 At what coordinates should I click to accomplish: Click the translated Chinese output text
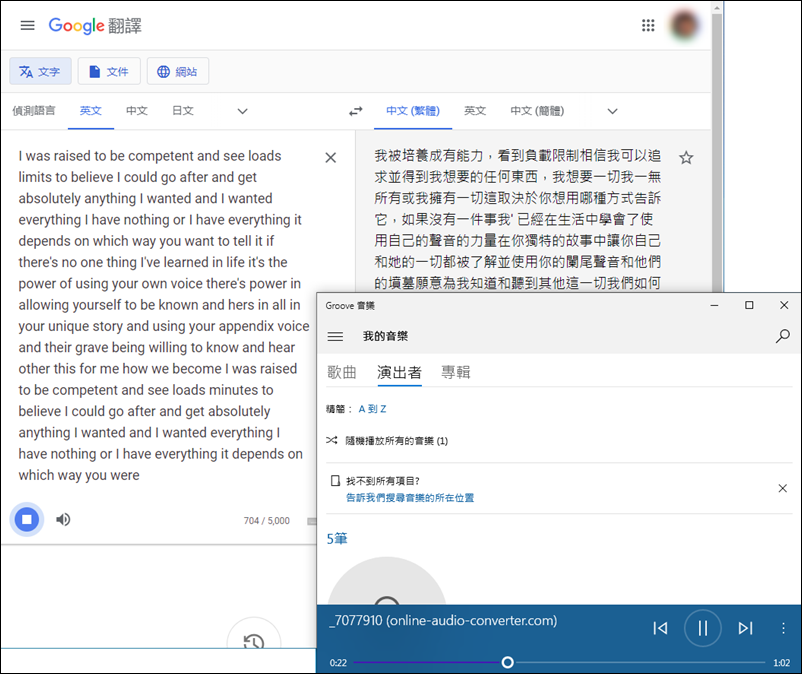coord(518,219)
